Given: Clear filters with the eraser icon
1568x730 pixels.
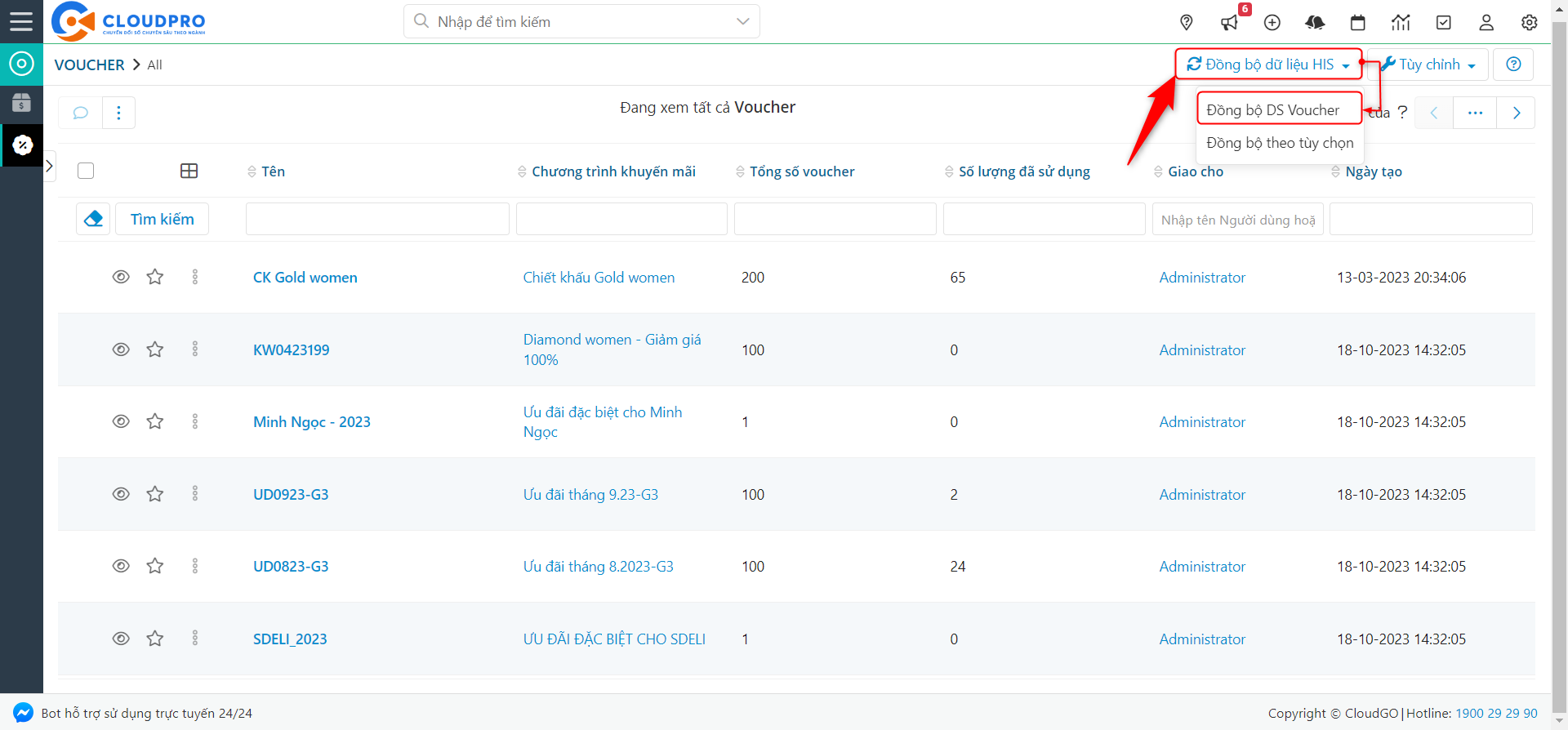Looking at the screenshot, I should click(93, 219).
